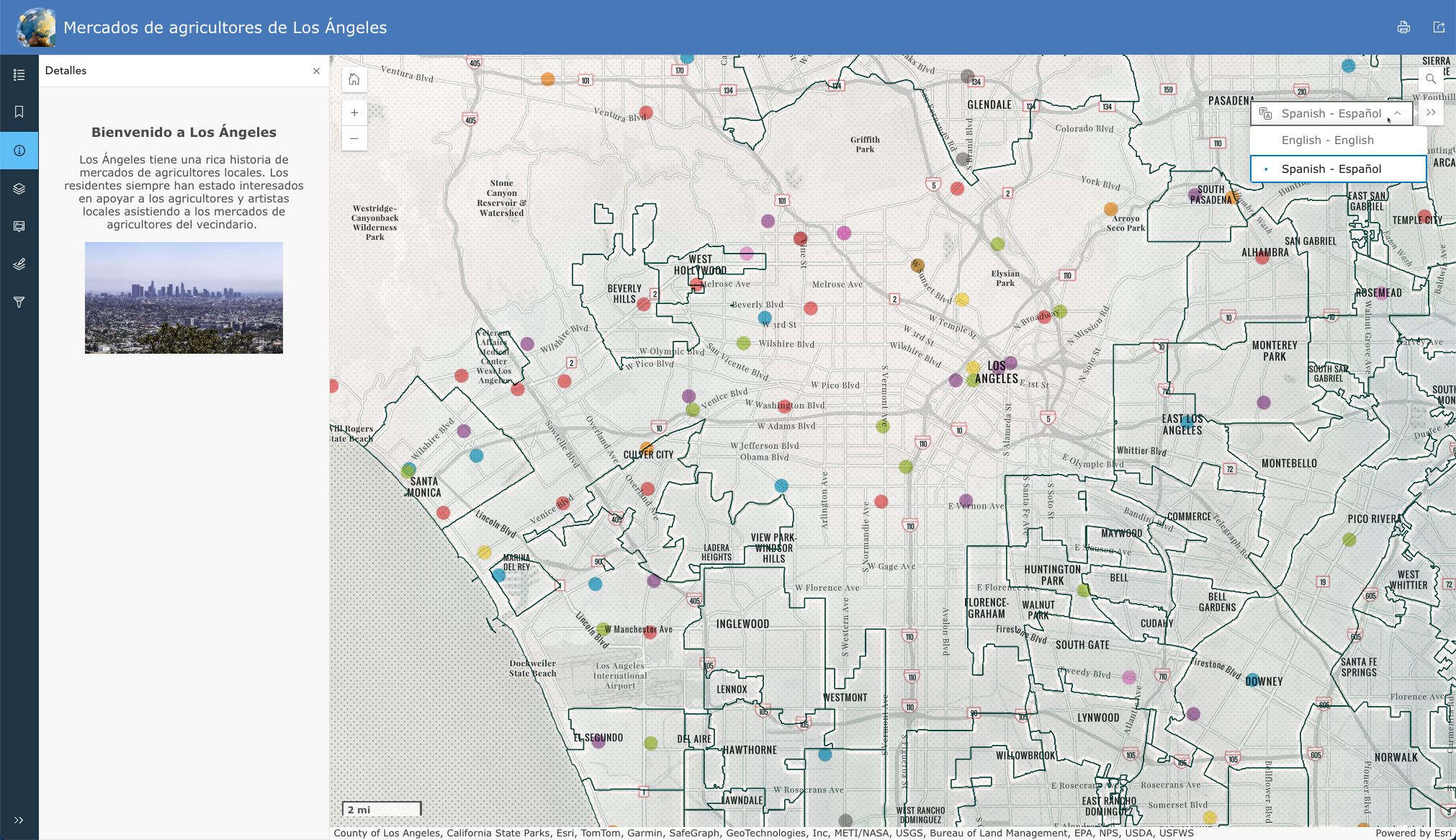Screen dimensions: 1456x840
Task: Select Spanish - Español language option
Action: [x=1331, y=169]
